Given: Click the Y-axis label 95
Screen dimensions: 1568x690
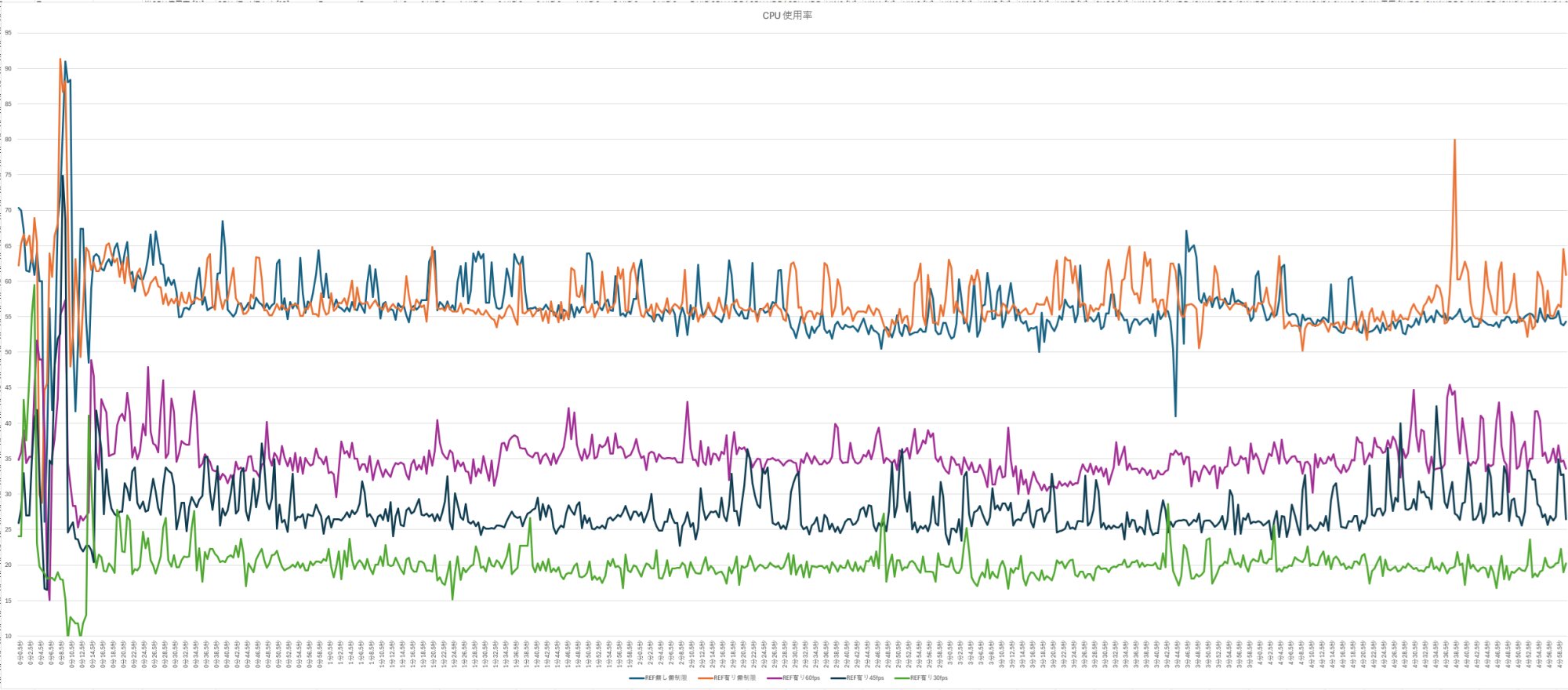Looking at the screenshot, I should click(x=8, y=33).
